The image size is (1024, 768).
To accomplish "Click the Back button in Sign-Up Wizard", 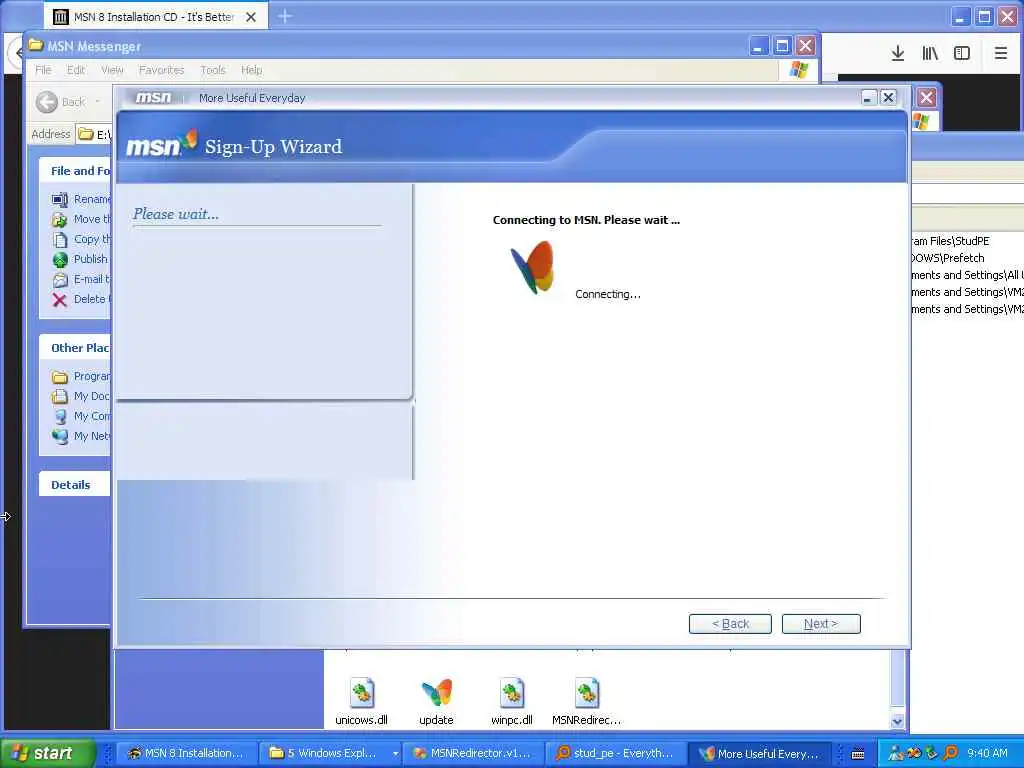I will click(x=730, y=624).
